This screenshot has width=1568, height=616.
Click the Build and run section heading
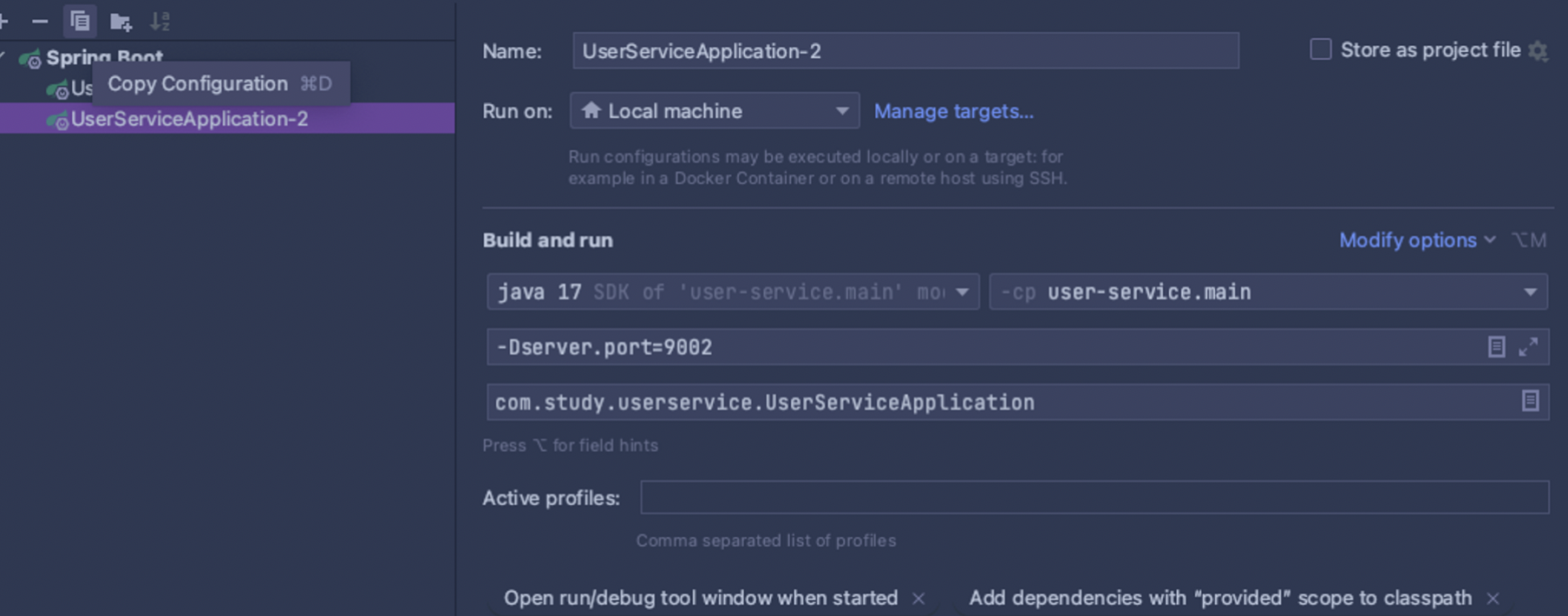(547, 240)
